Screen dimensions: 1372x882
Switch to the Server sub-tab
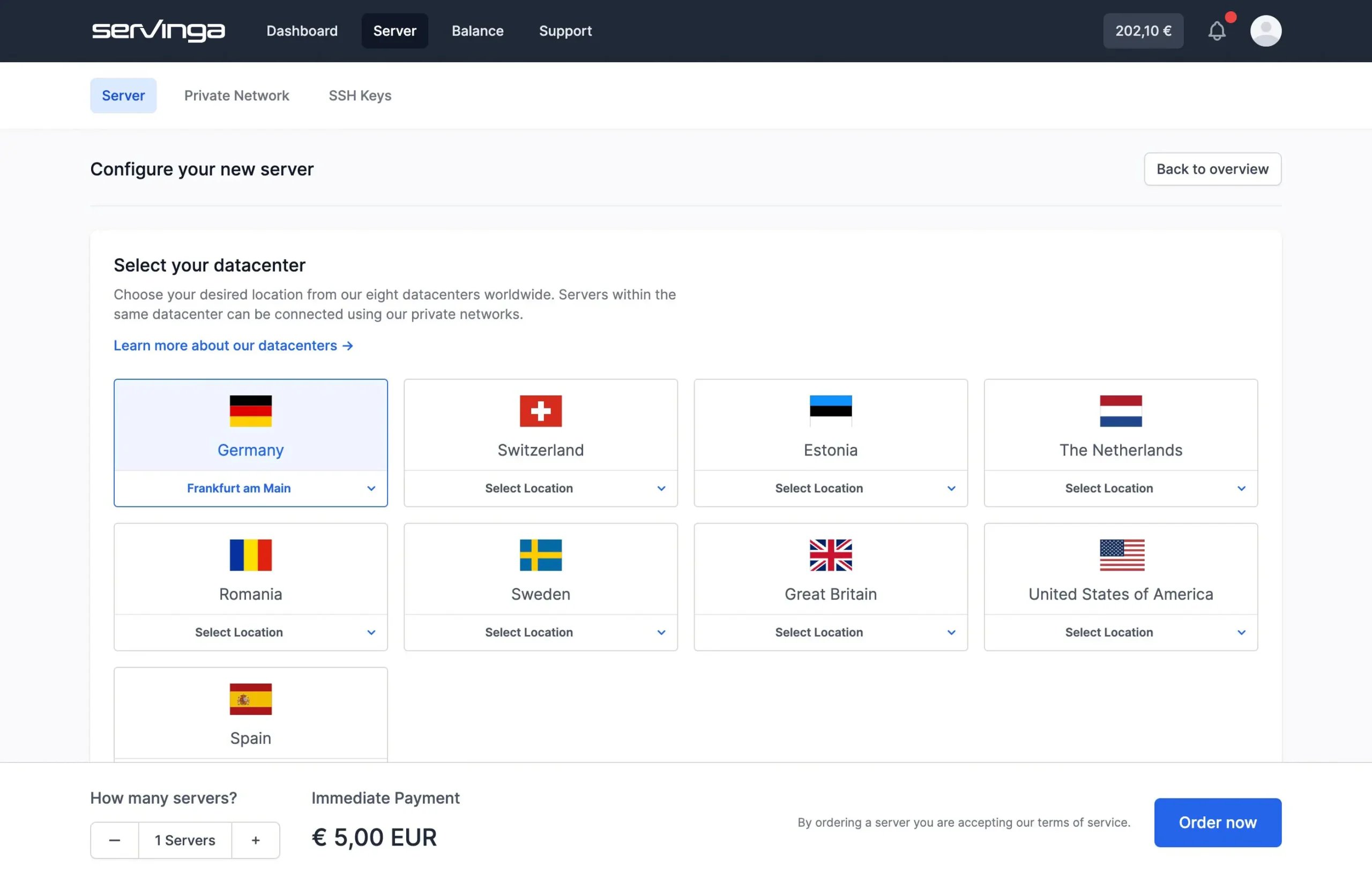(123, 95)
